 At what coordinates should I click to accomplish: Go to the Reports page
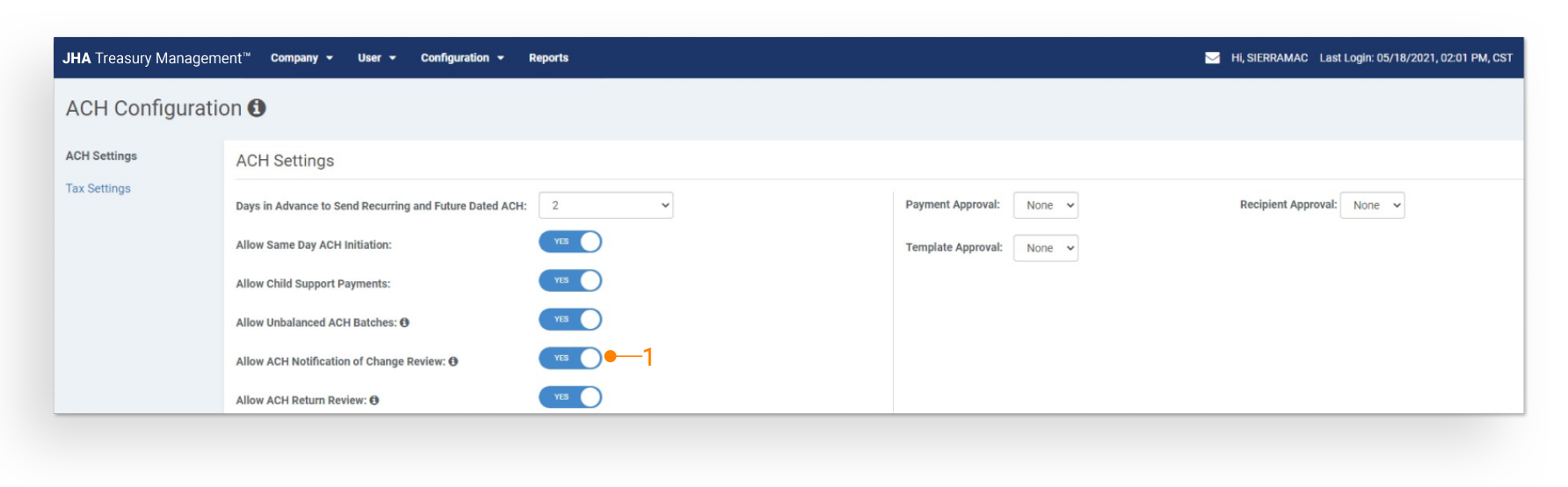tap(548, 58)
